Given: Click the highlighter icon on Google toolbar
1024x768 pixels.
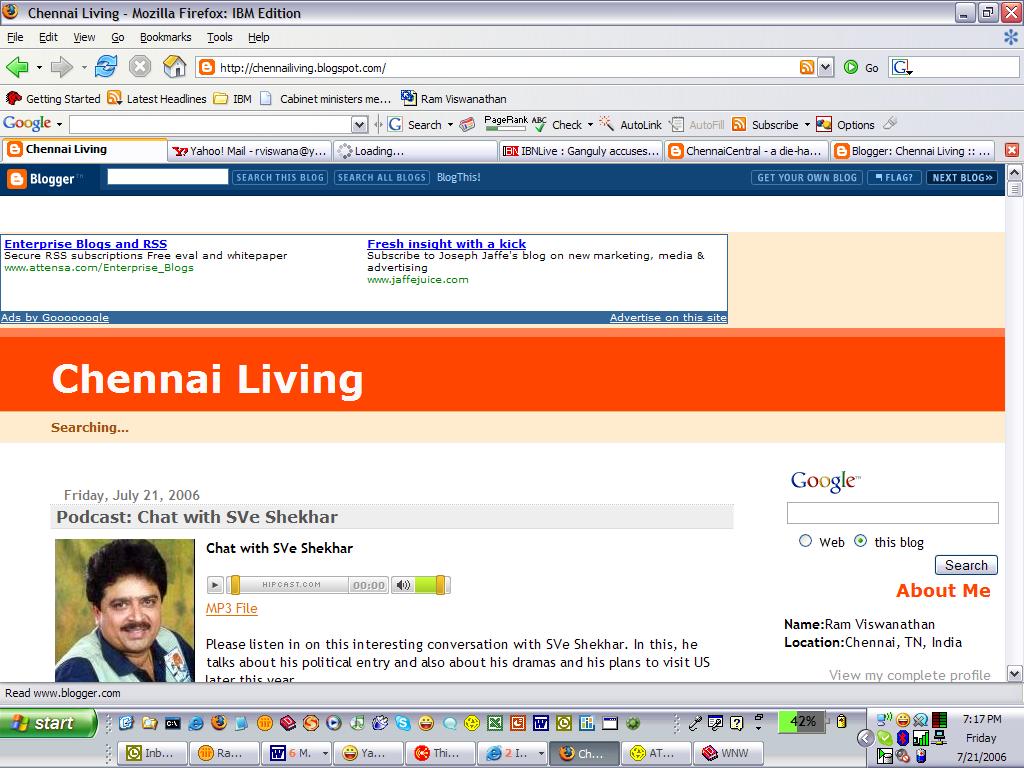Looking at the screenshot, I should (889, 123).
